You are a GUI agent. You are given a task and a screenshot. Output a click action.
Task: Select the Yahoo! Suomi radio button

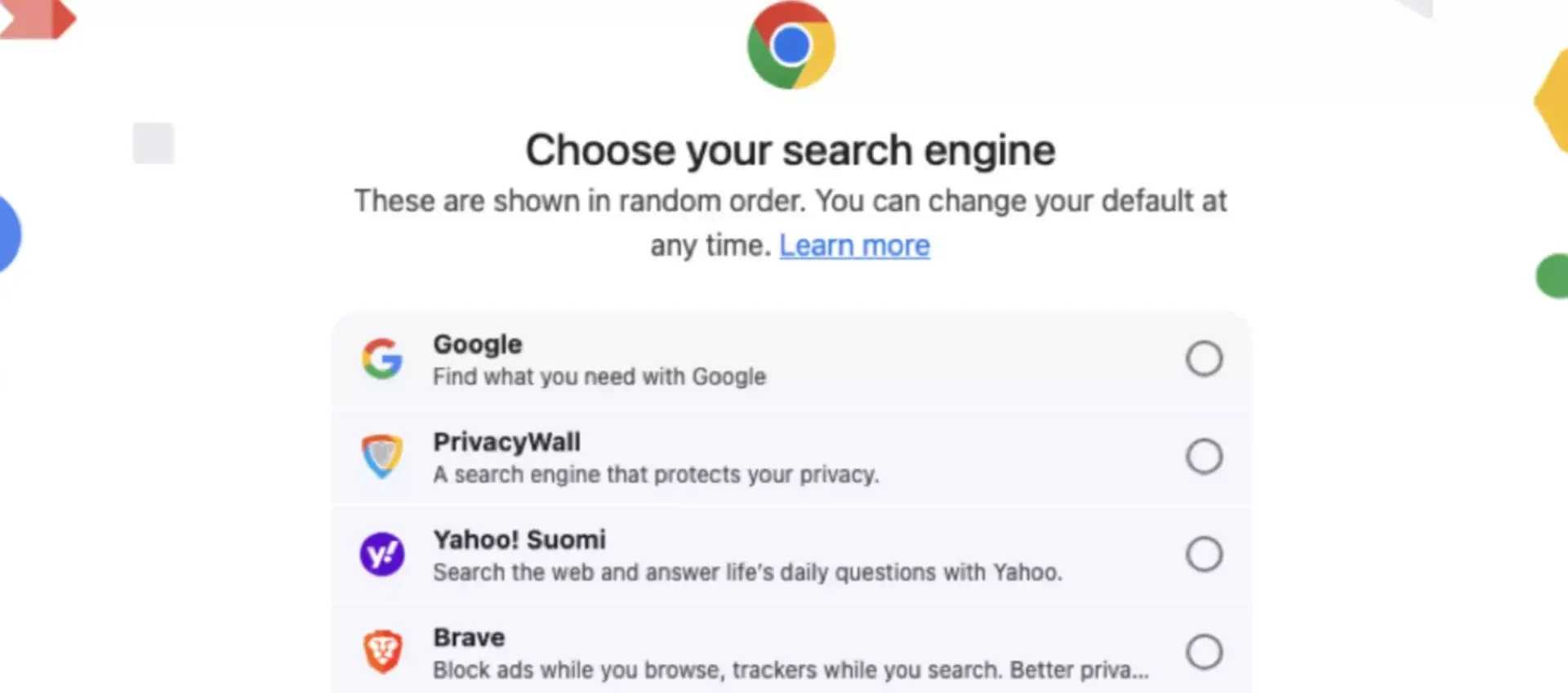(1205, 553)
